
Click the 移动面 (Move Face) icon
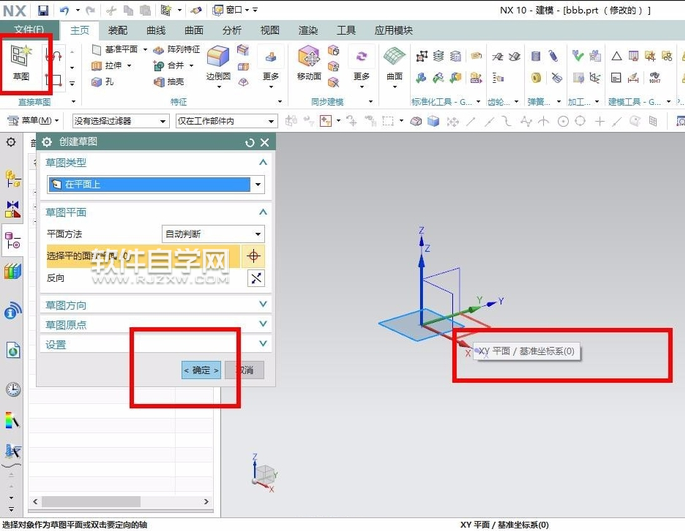click(x=309, y=60)
